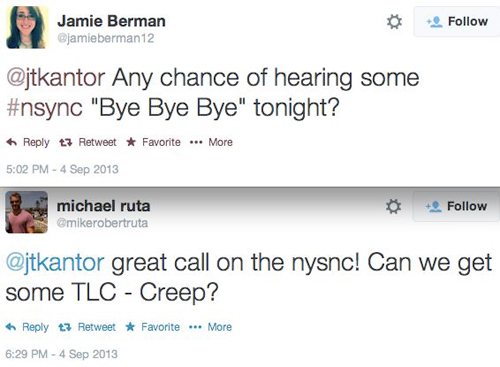The height and width of the screenshot is (367, 500).
Task: Favorite Jamie Berman's tweet with star
Action: click(x=153, y=142)
